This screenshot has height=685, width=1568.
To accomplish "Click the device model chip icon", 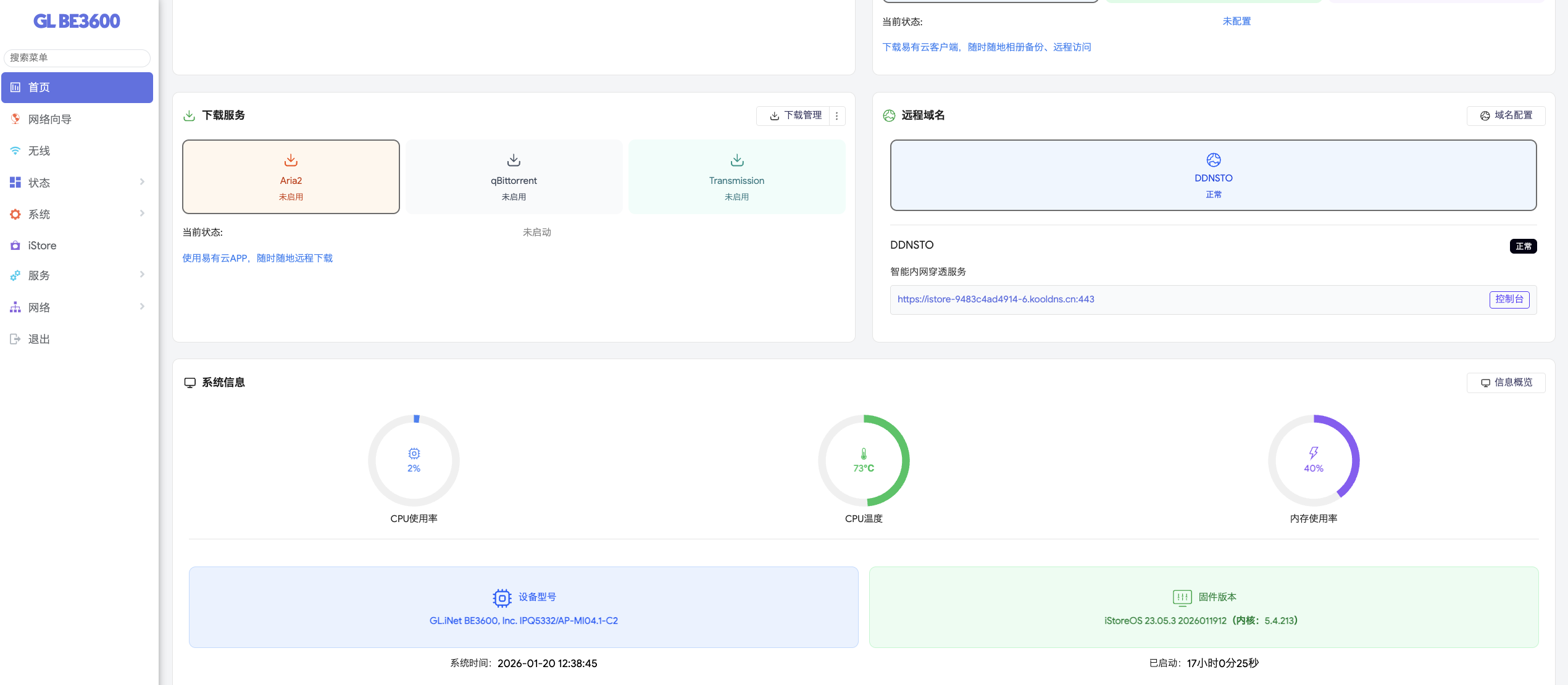I will click(502, 597).
